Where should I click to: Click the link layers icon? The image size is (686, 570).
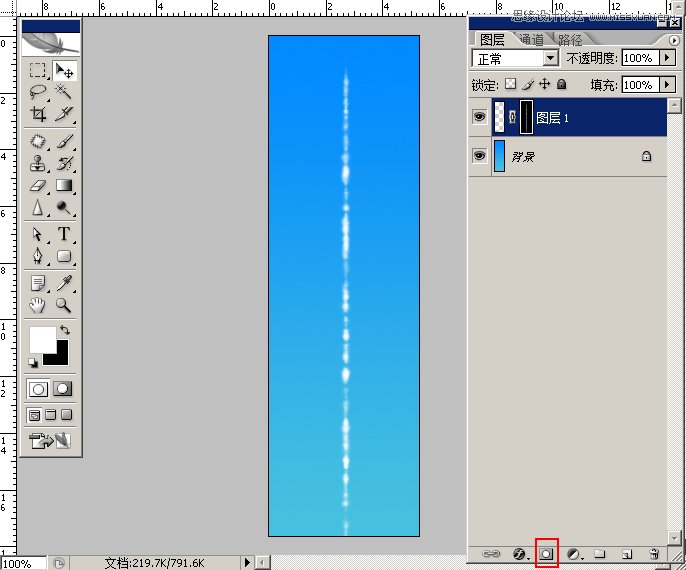click(x=490, y=554)
